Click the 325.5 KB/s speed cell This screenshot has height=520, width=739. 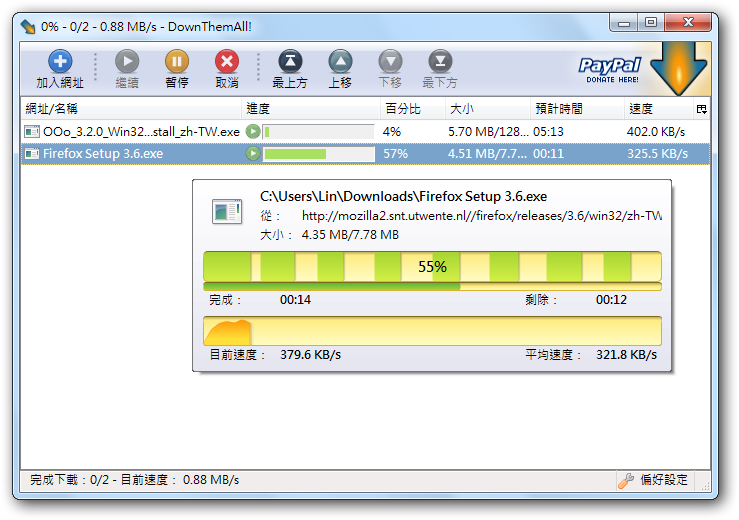pyautogui.click(x=657, y=154)
